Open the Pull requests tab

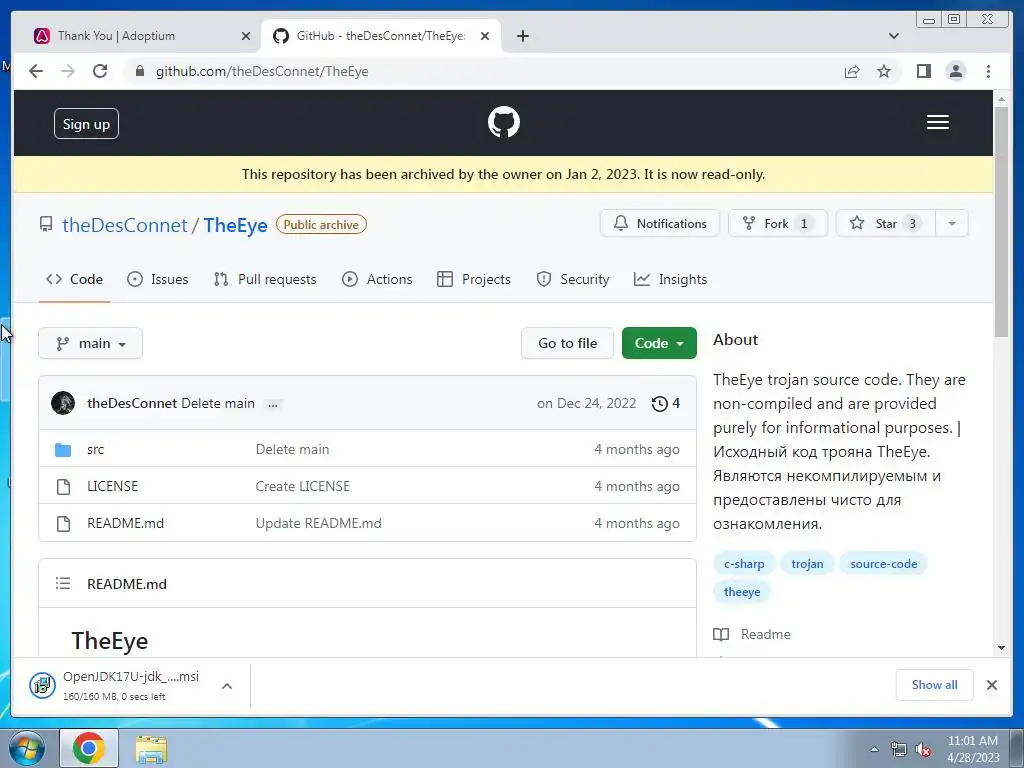pyautogui.click(x=264, y=280)
